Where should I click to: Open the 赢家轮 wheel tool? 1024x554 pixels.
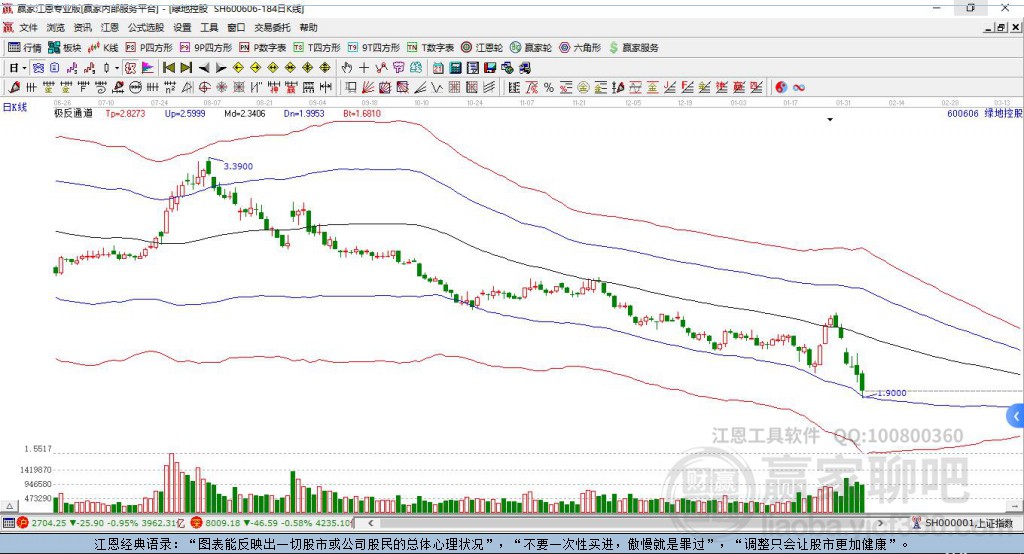click(531, 48)
